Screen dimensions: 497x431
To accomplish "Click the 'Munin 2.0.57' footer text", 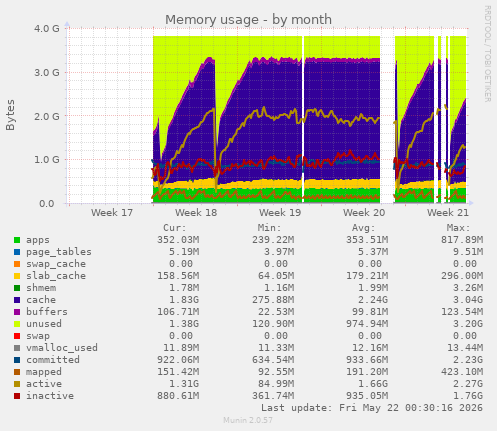I will [x=248, y=420].
